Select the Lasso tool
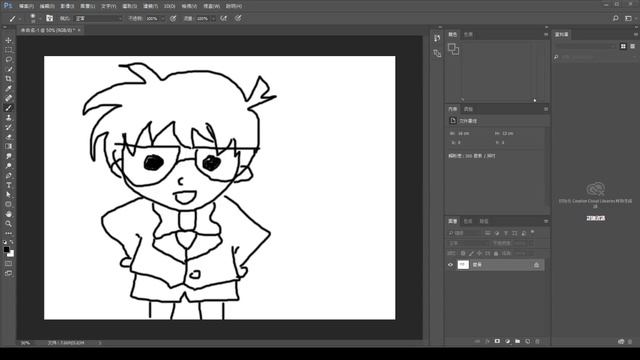640x360 pixels. pos(8,60)
